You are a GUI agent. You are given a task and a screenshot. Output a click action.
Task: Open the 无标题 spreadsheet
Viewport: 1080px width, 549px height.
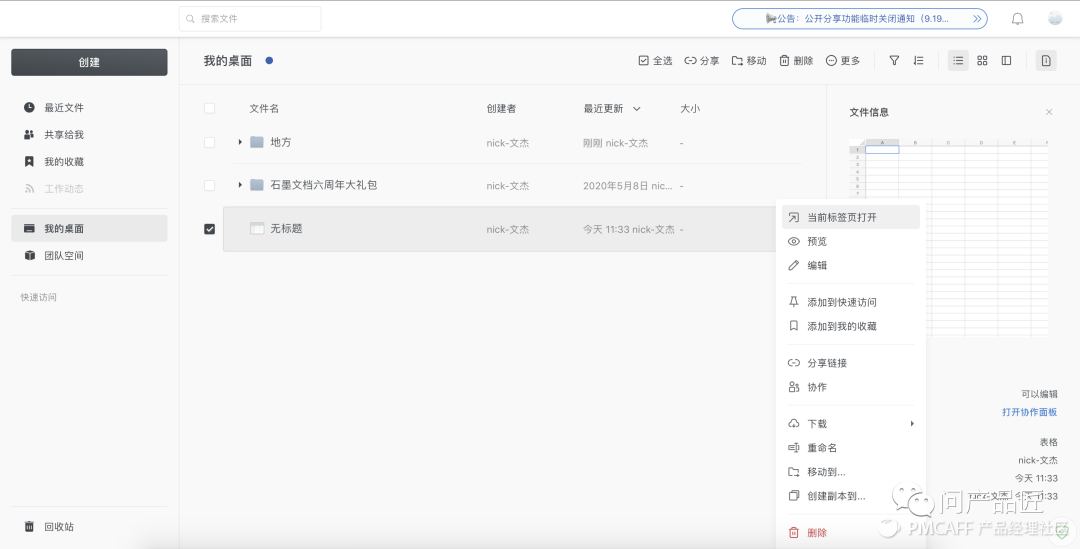[287, 228]
